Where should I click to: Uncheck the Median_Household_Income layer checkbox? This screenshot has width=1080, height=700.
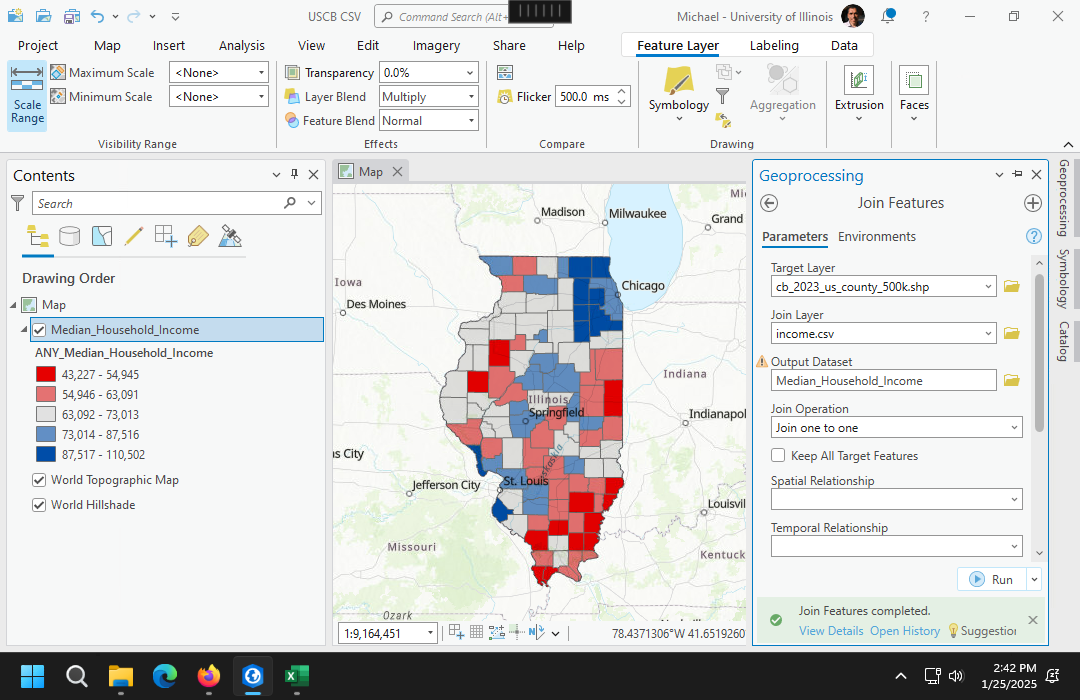click(x=39, y=330)
